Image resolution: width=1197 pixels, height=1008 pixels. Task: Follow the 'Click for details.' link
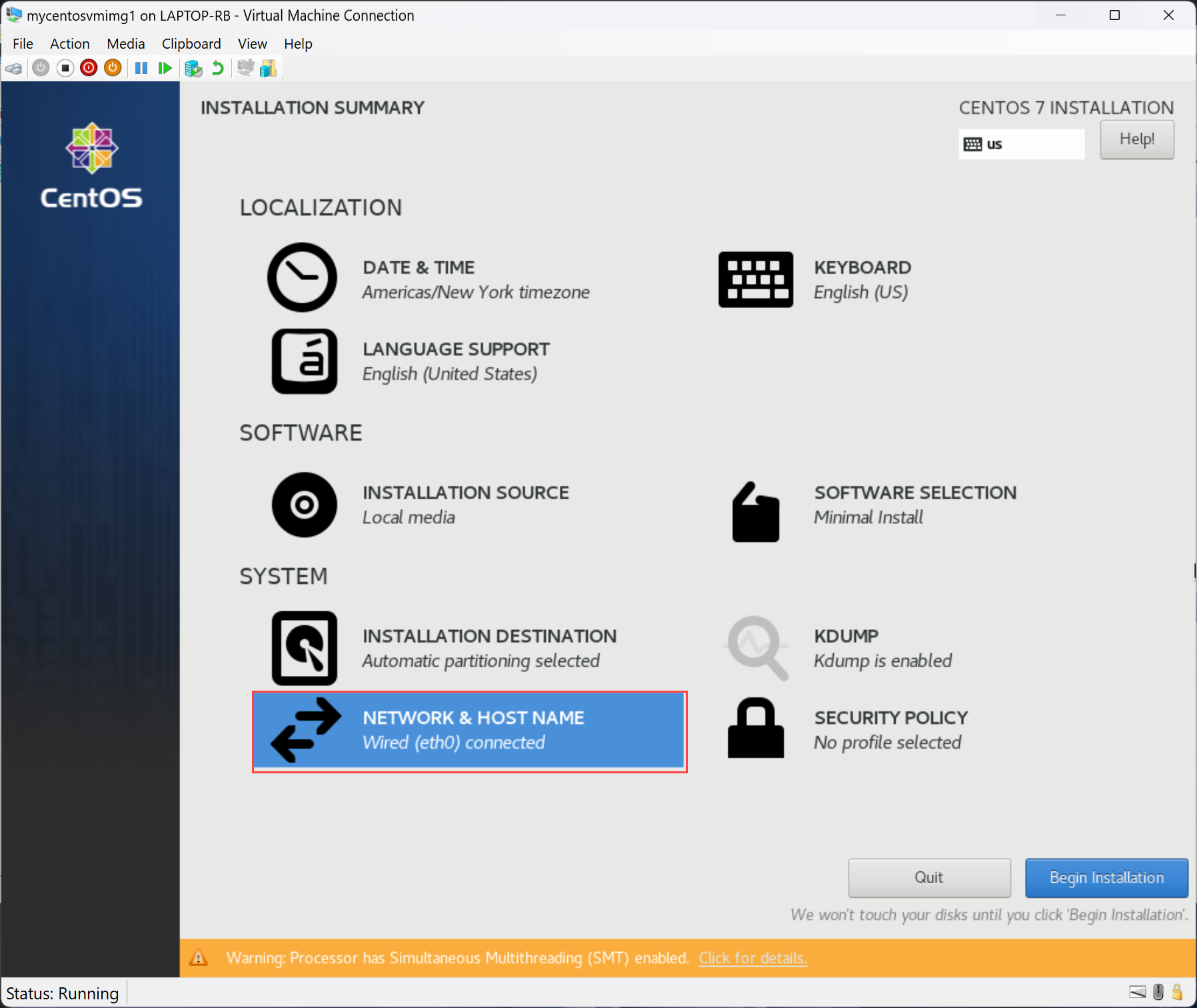752,958
